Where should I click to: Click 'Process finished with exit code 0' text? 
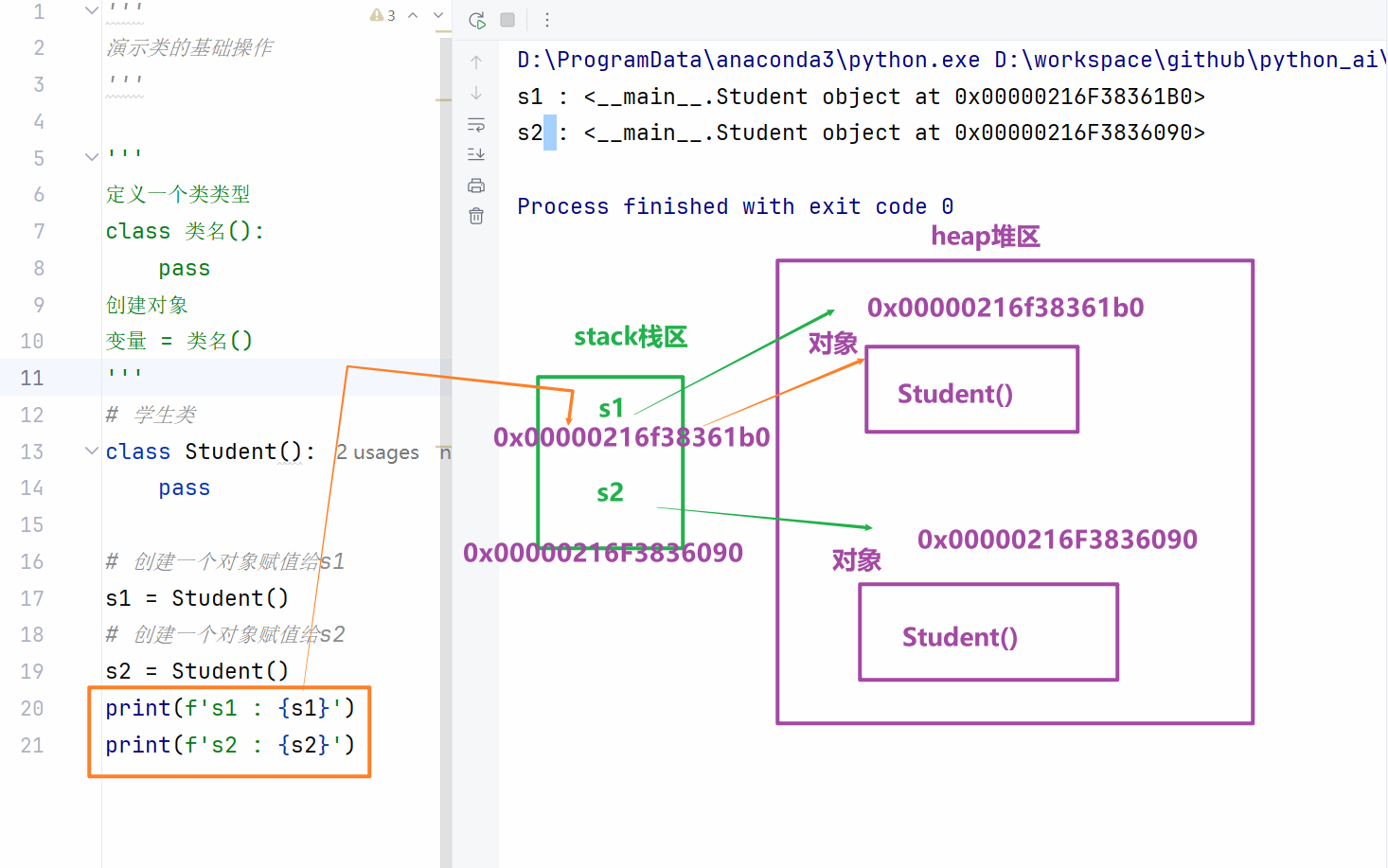(x=736, y=206)
